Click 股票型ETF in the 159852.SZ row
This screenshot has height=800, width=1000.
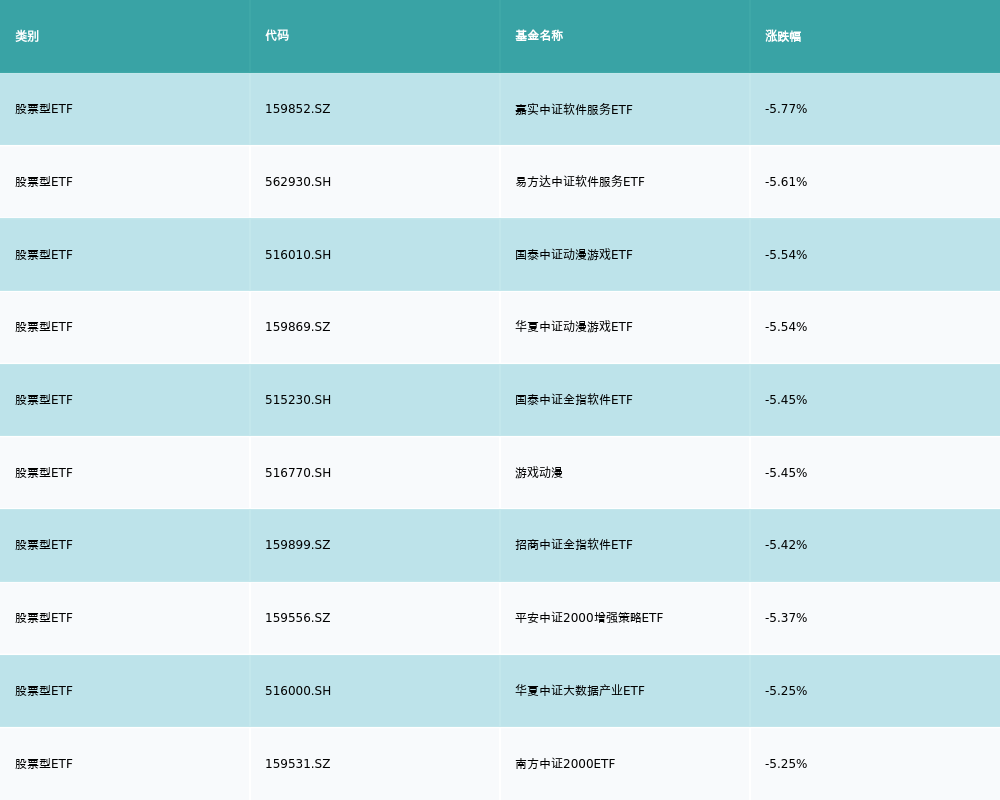point(44,109)
